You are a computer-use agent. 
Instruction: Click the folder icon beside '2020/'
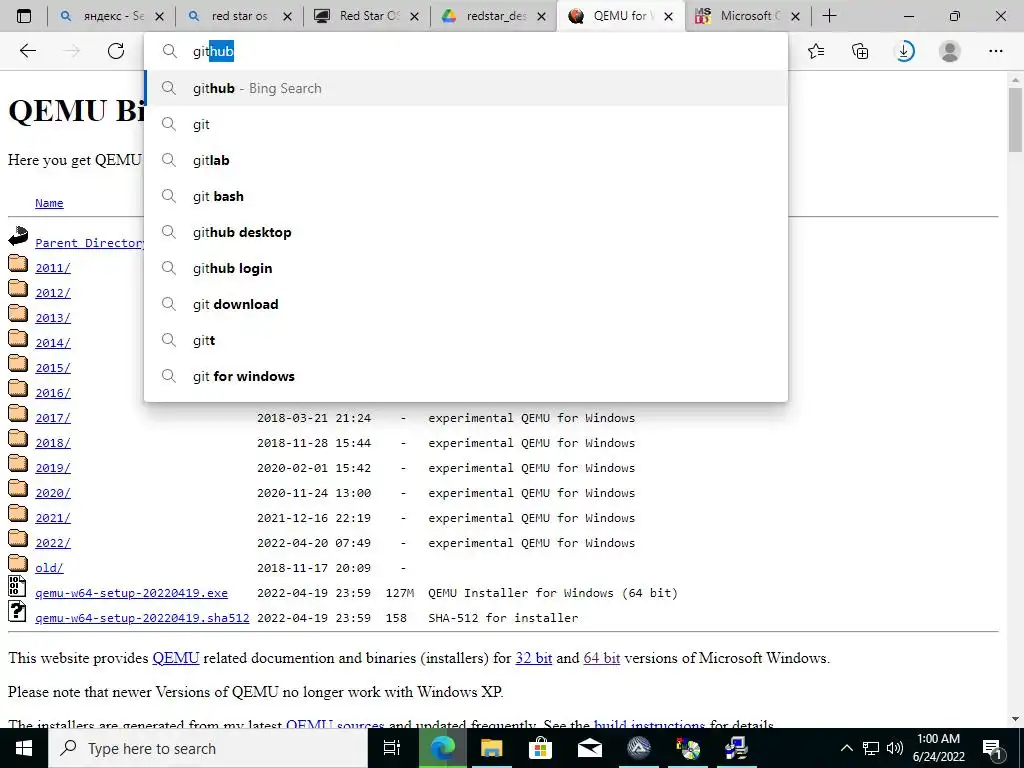[x=18, y=488]
